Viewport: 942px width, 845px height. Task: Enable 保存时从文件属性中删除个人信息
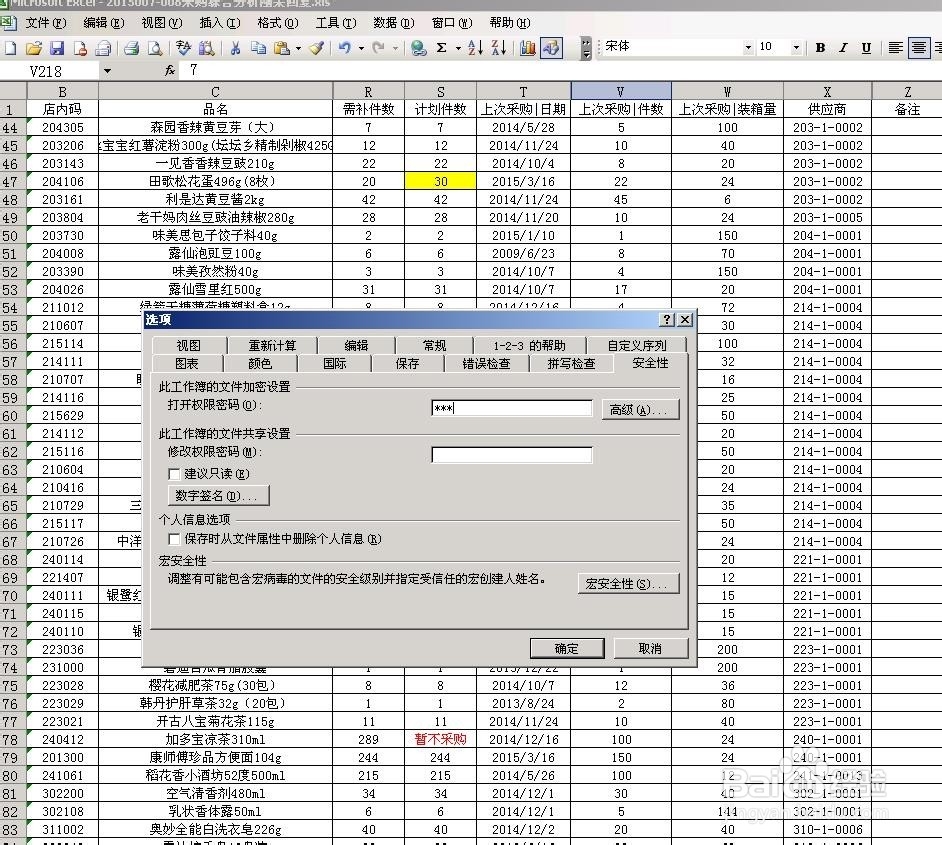pyautogui.click(x=176, y=538)
